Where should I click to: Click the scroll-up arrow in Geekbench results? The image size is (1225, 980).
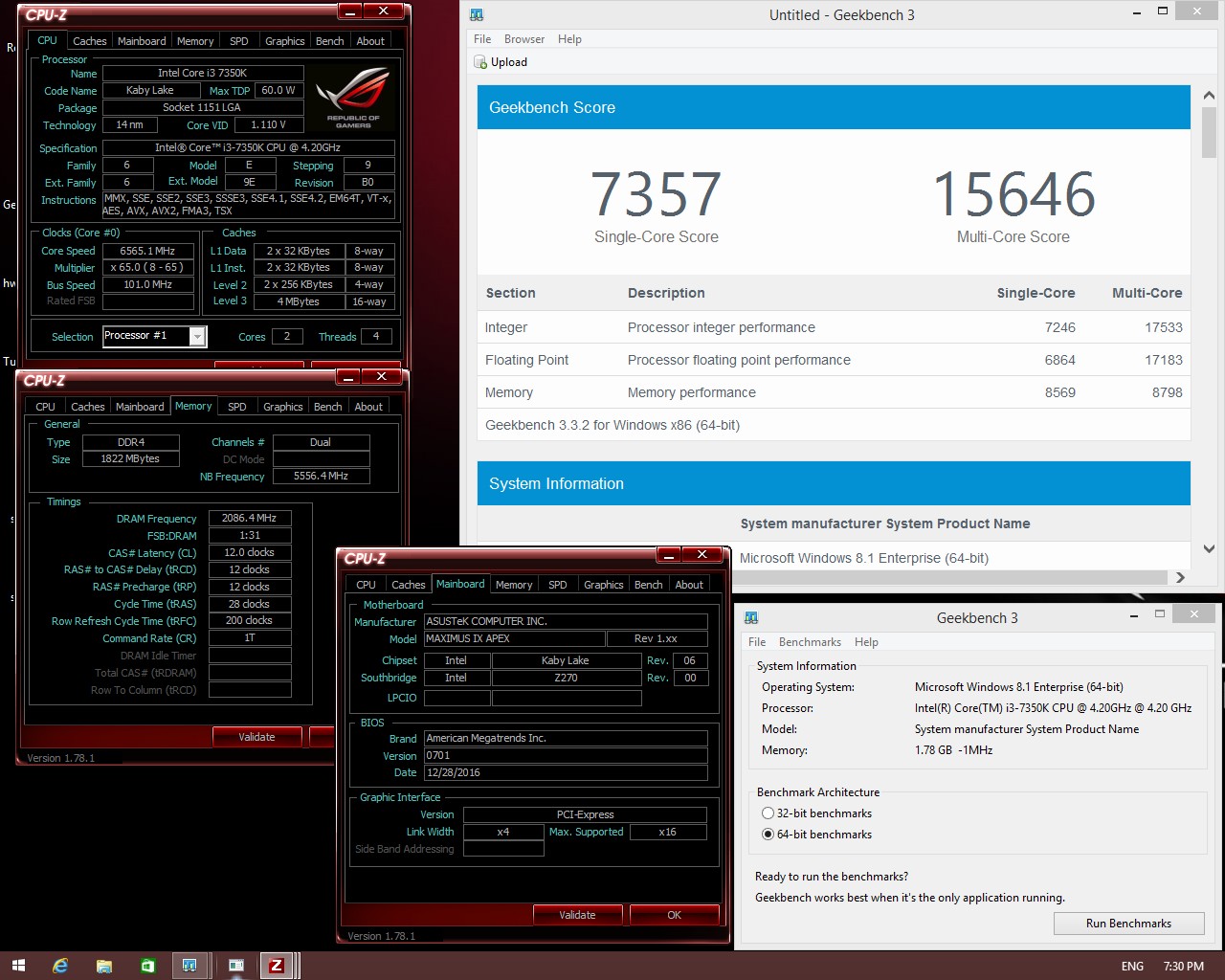coord(1209,97)
